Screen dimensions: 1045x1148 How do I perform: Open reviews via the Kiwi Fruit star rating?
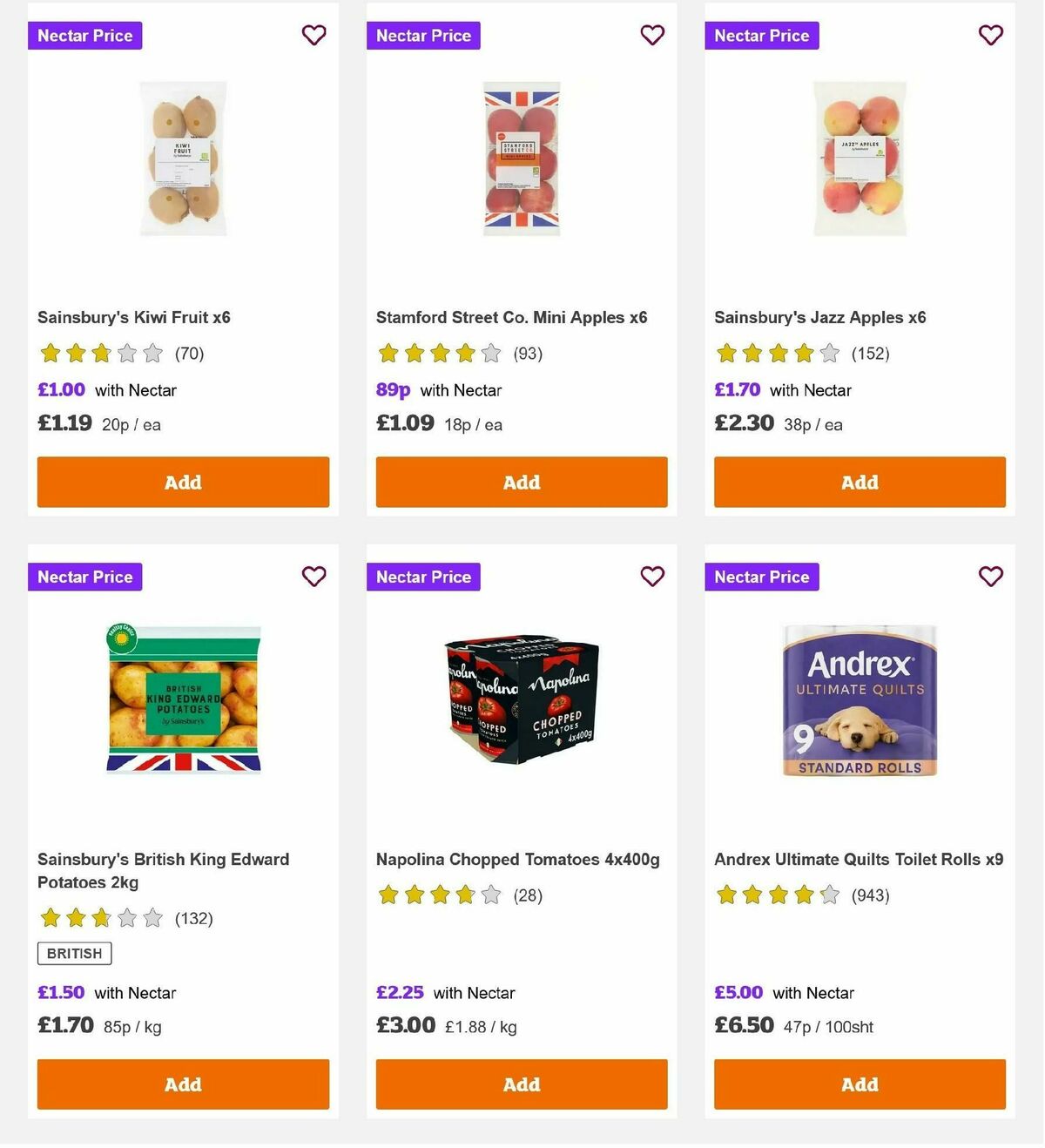coord(100,354)
